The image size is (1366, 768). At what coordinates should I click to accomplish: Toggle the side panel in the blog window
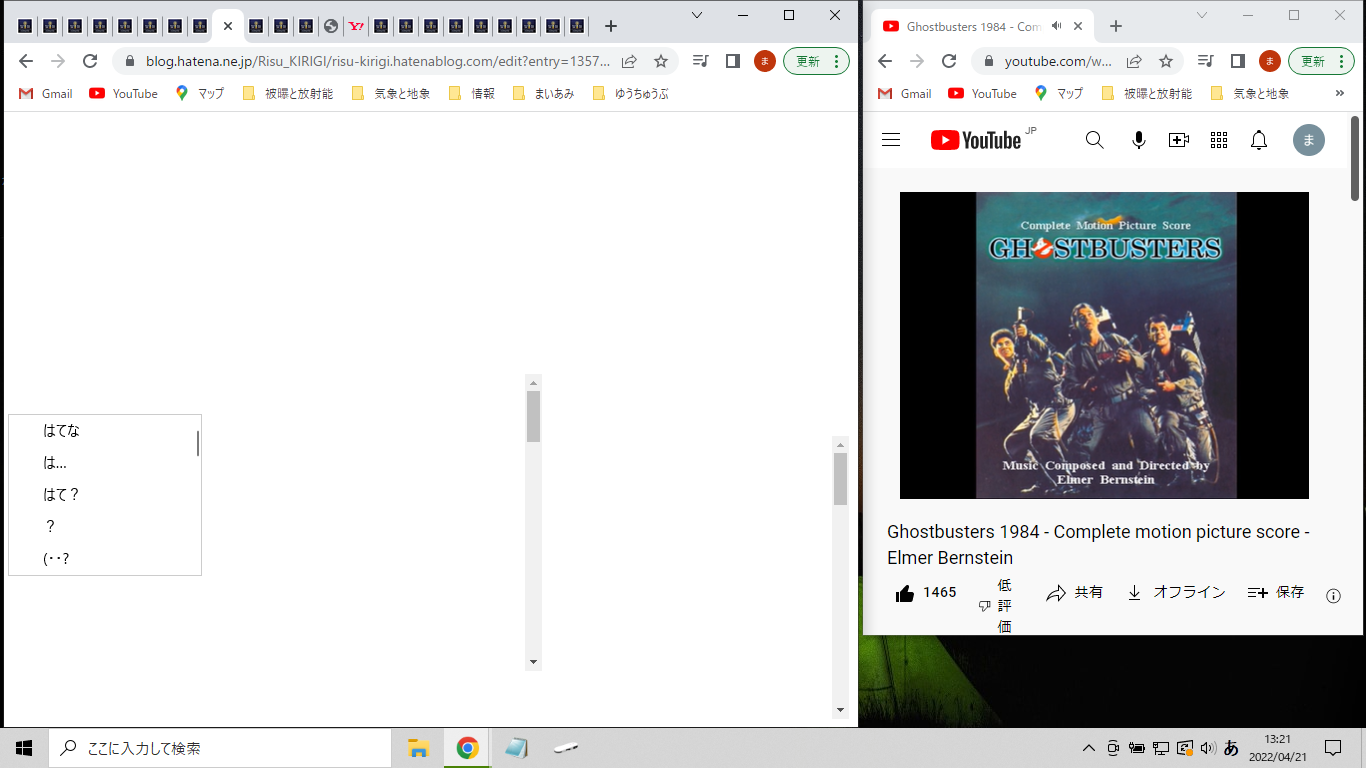[733, 61]
